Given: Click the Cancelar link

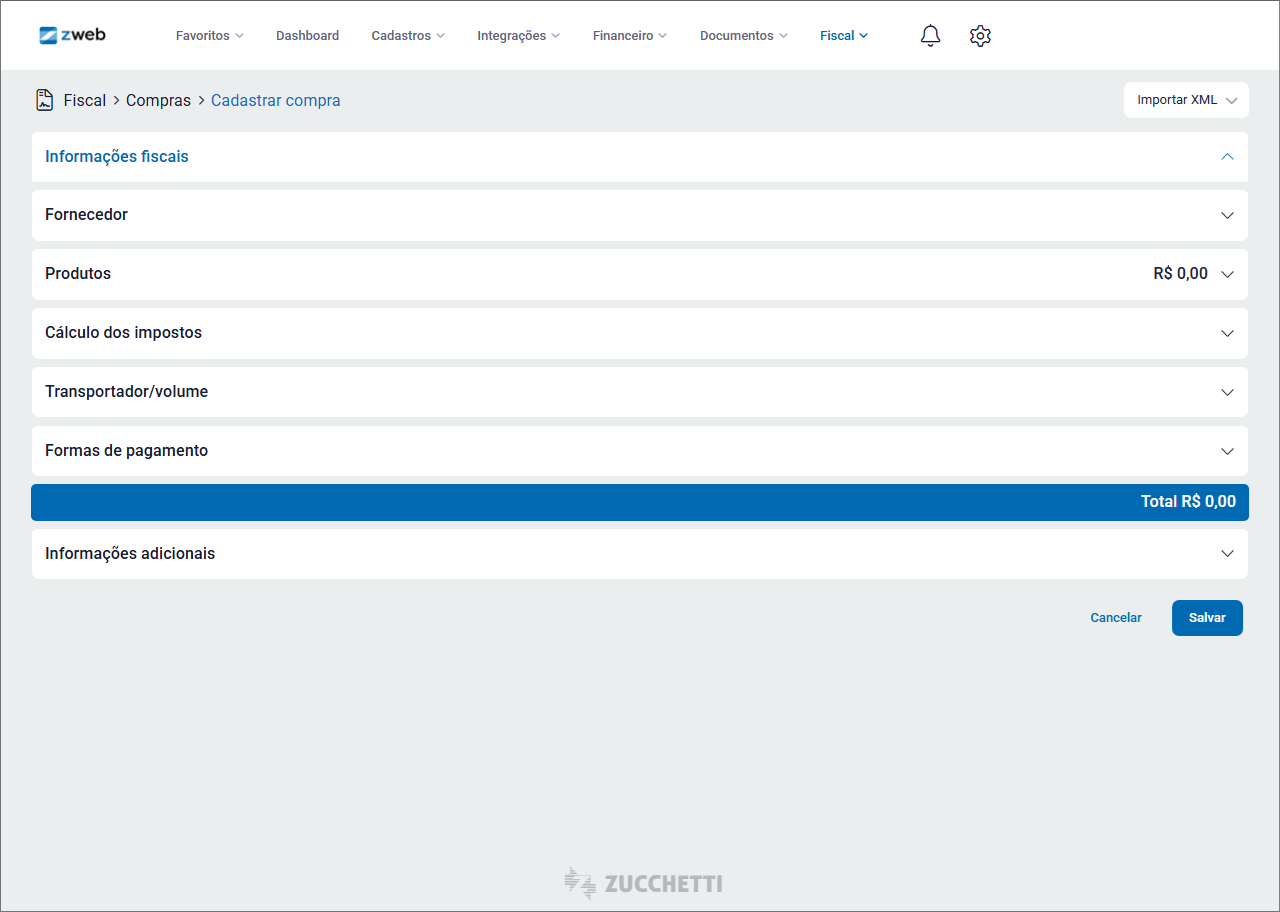Looking at the screenshot, I should tap(1115, 618).
